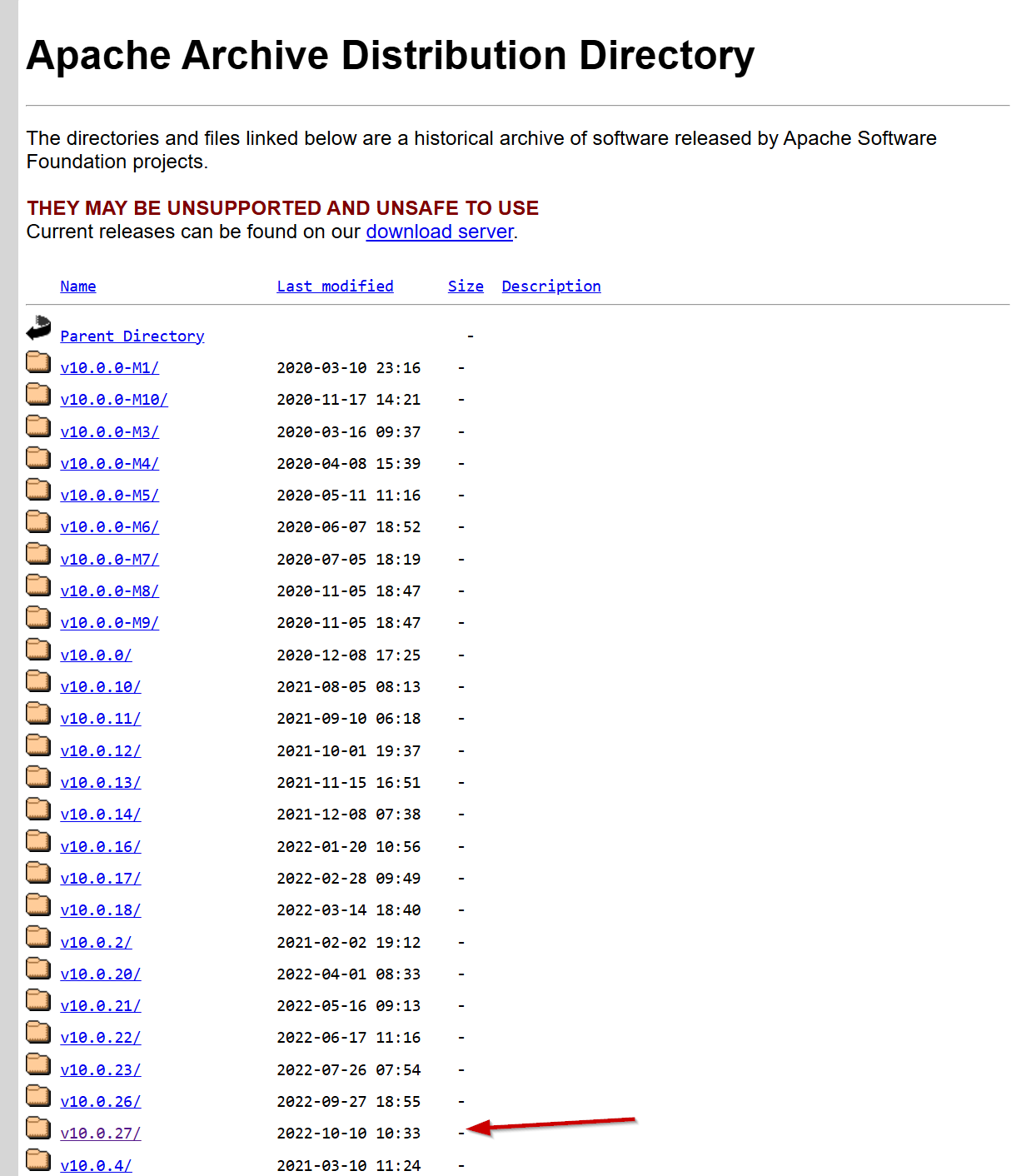Click folder icon beside v10.0.27/
1016x1176 pixels.
pyautogui.click(x=38, y=1128)
